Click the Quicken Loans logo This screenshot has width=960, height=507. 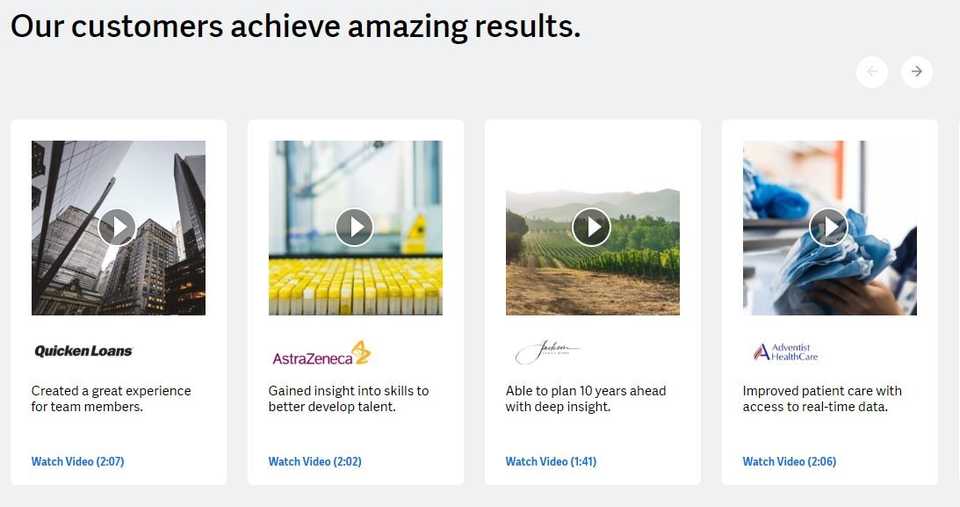point(83,351)
